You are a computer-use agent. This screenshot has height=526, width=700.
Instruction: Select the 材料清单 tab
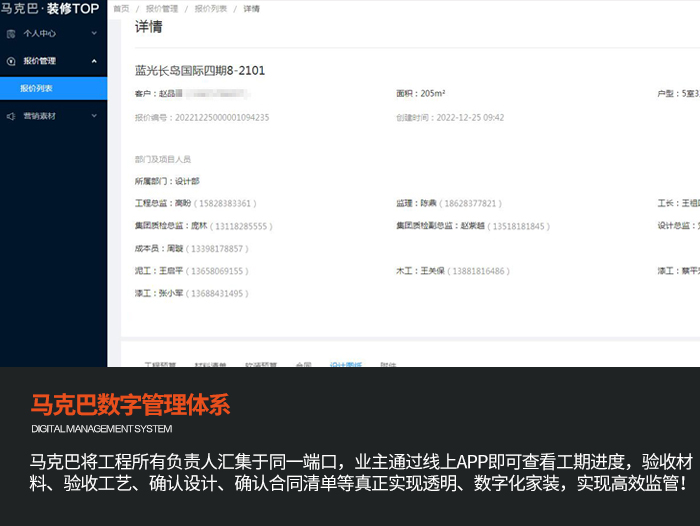(207, 364)
